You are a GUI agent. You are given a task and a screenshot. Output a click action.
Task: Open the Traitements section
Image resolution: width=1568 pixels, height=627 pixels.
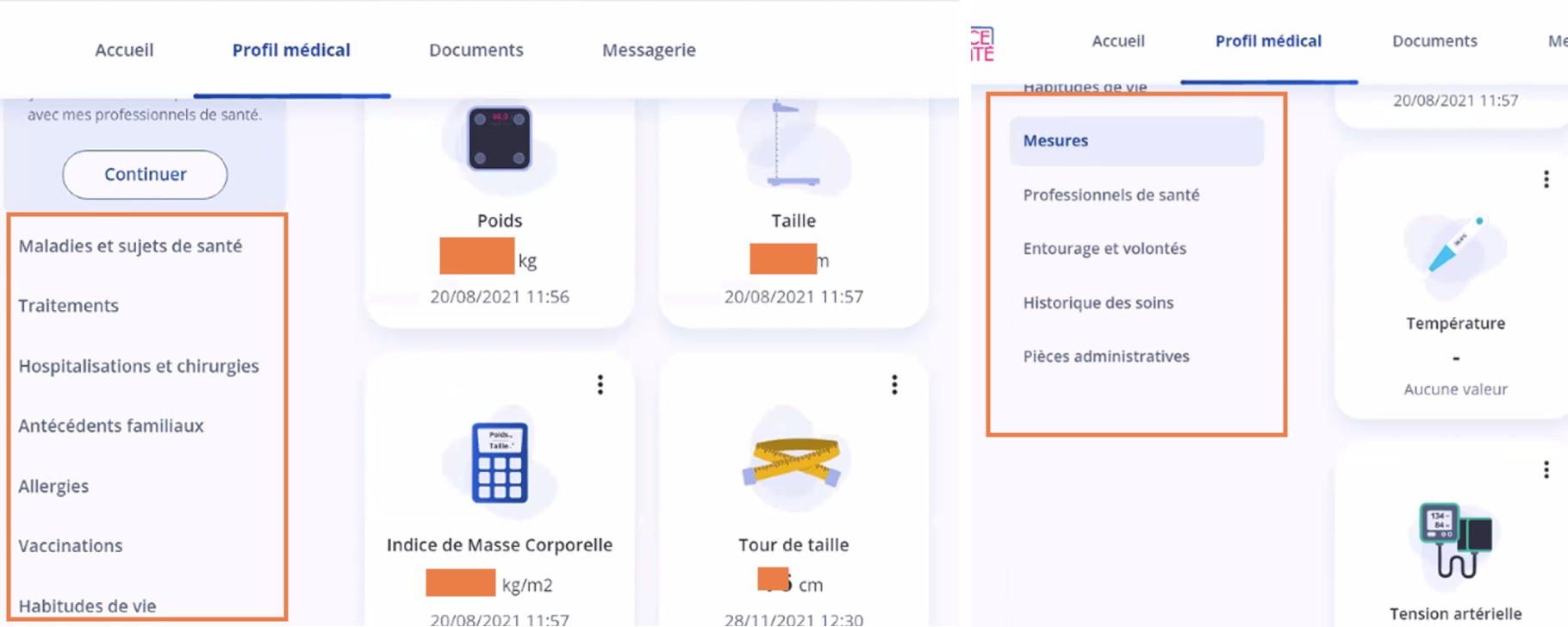(x=69, y=306)
